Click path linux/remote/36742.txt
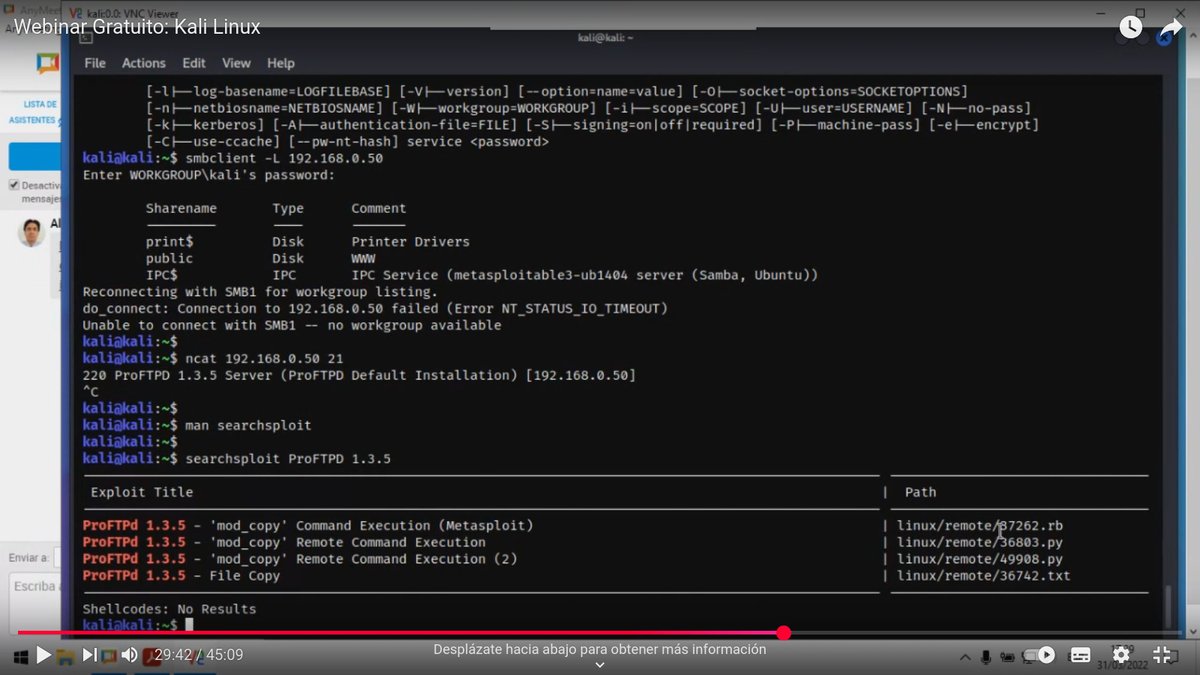Viewport: 1200px width, 675px height. click(984, 576)
